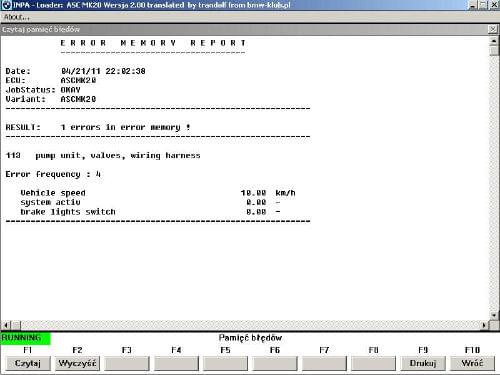Click 'Error frequency : 4' text
Viewport: 500px width, 375px height.
(53, 174)
